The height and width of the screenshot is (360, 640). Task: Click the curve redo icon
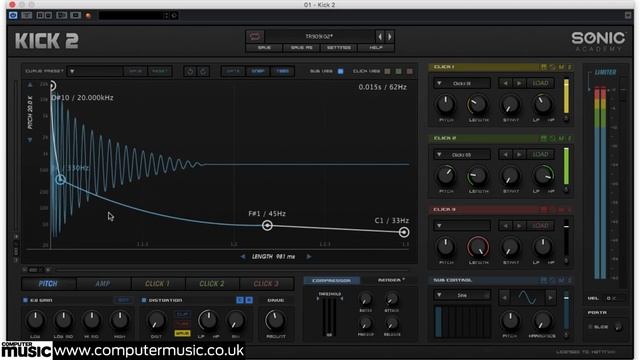pos(203,71)
